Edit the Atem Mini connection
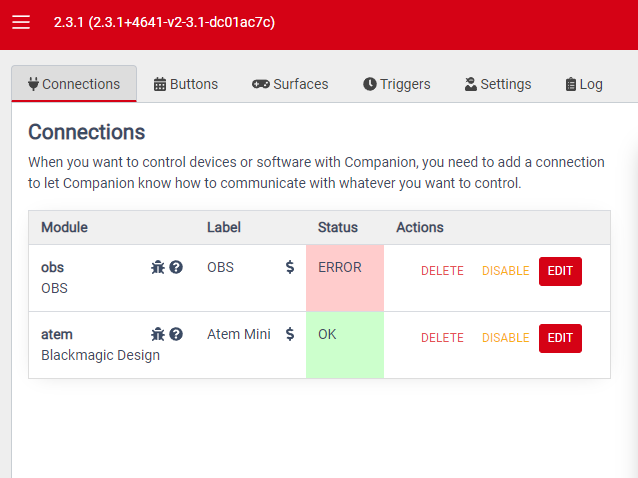The image size is (638, 478). [x=560, y=338]
